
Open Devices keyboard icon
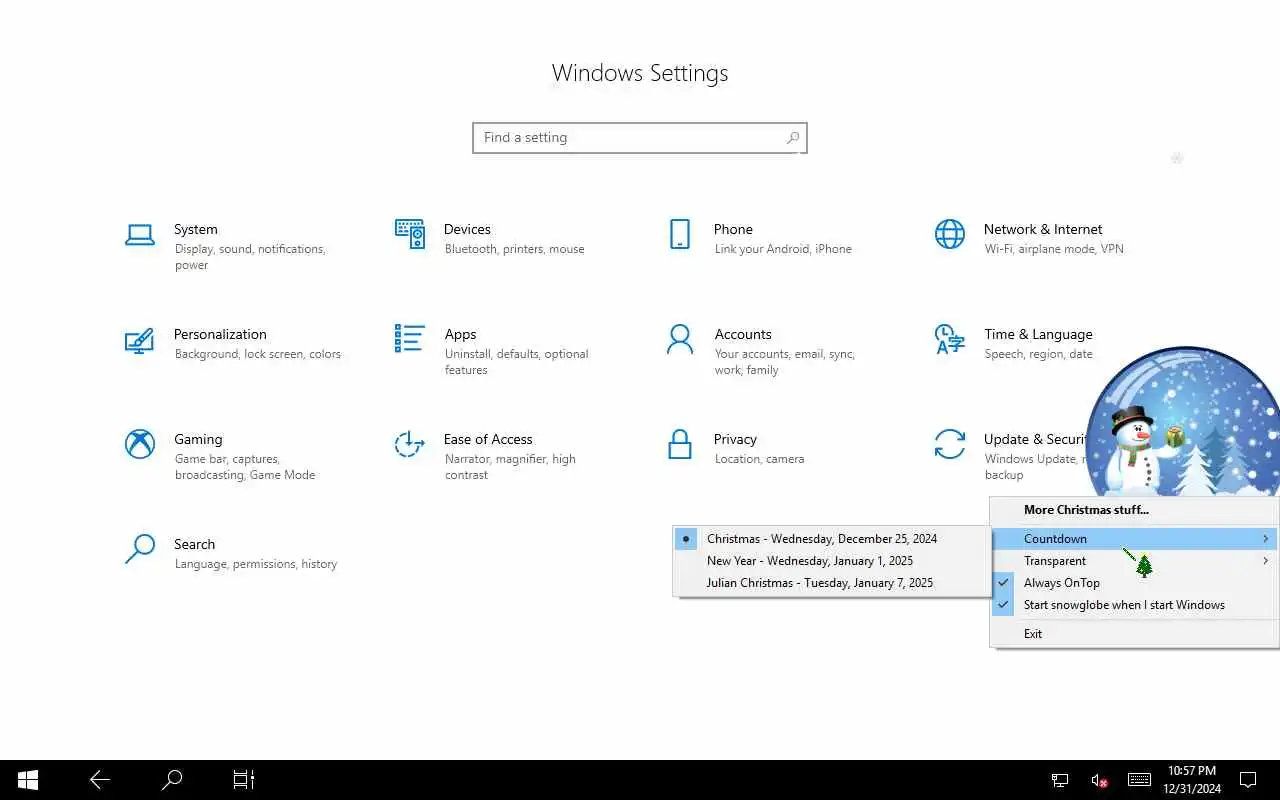tap(409, 234)
